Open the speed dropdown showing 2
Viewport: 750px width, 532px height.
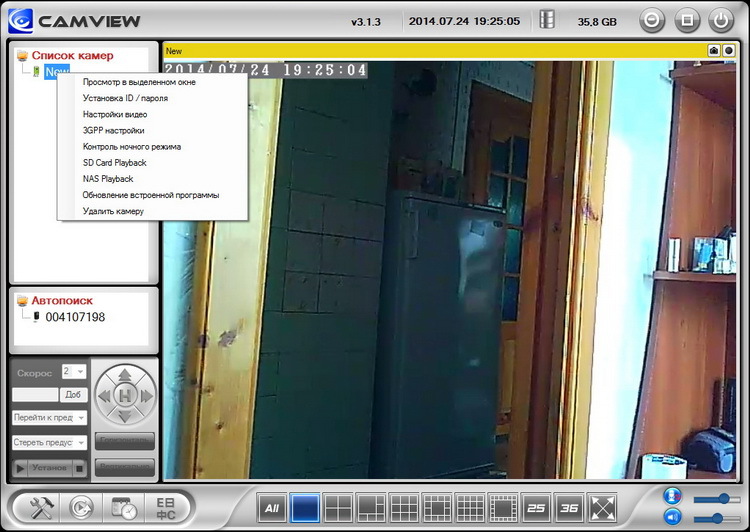pyautogui.click(x=74, y=371)
